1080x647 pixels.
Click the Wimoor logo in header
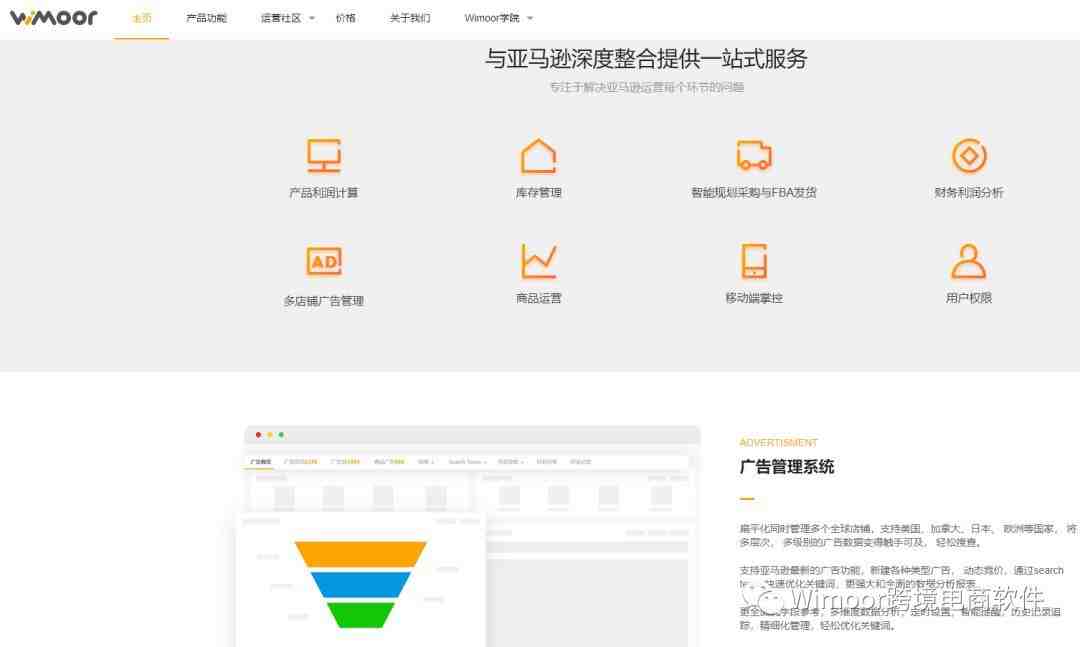point(54,18)
